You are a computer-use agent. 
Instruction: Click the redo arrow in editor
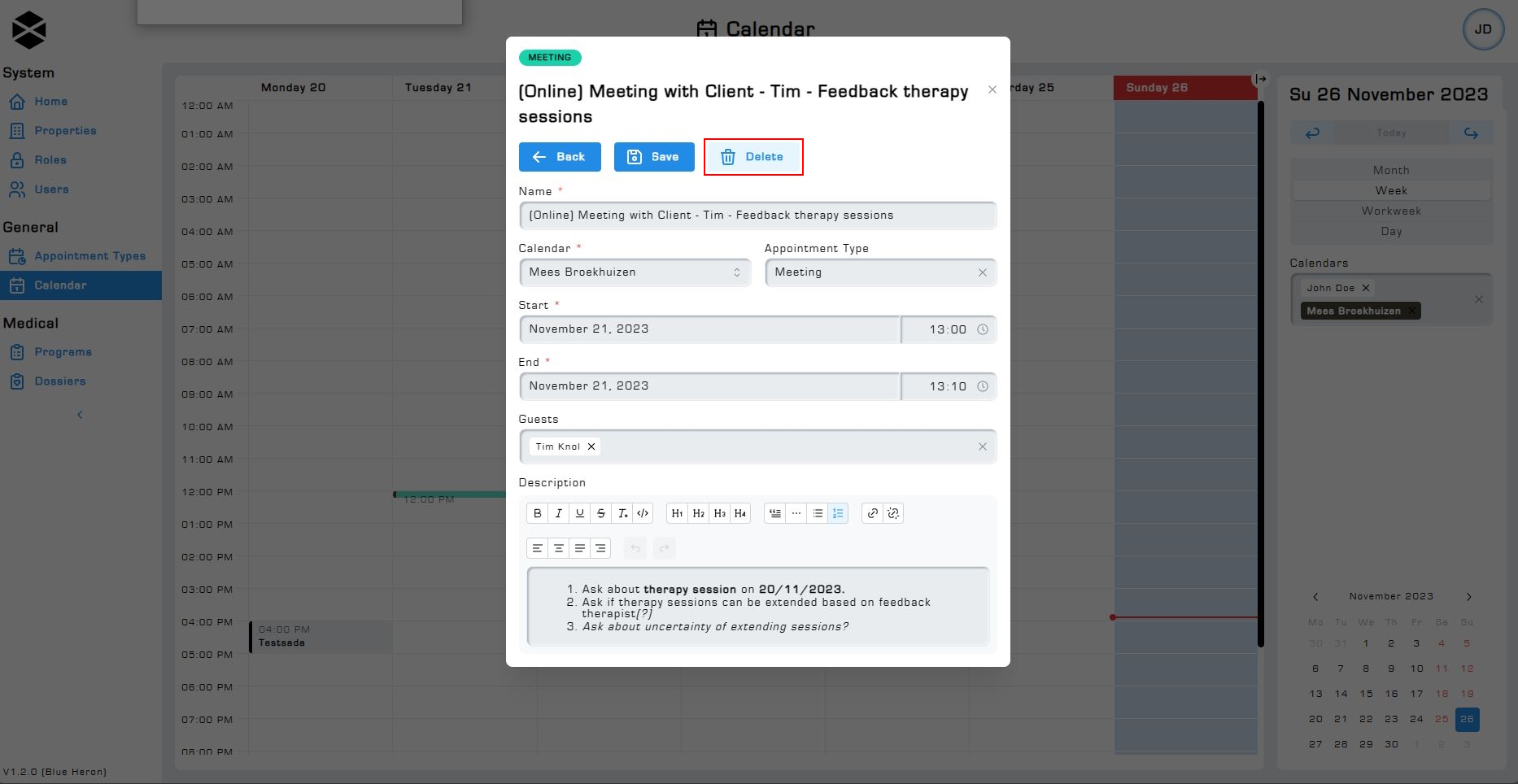click(664, 548)
